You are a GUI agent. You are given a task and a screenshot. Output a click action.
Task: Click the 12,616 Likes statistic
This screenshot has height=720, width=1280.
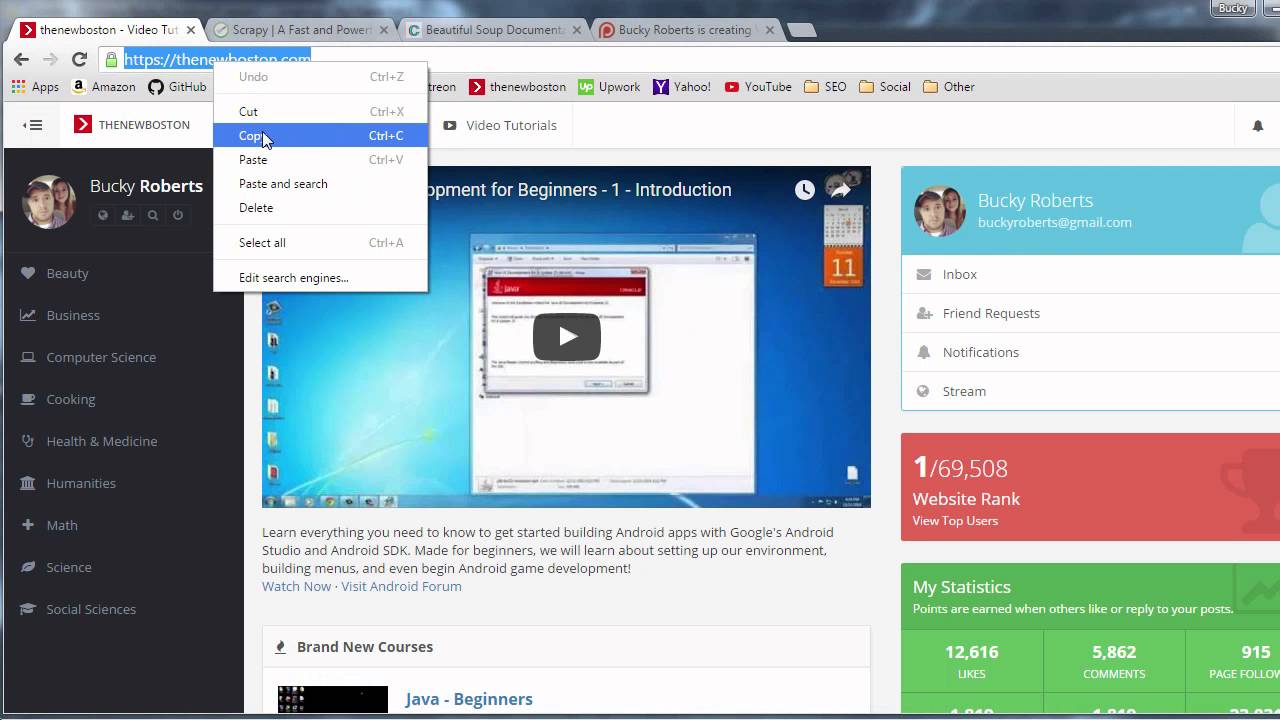(x=972, y=661)
